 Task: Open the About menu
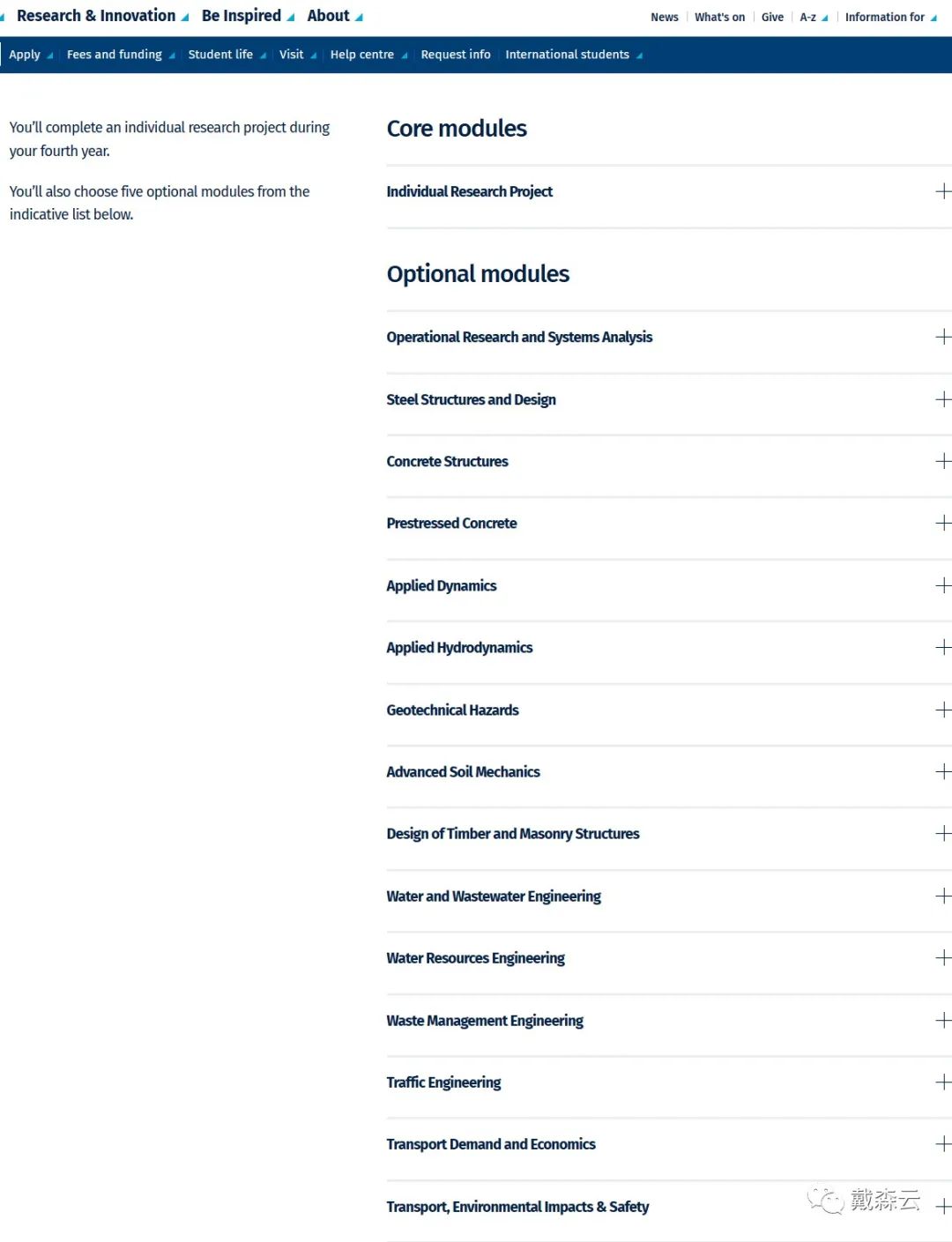335,16
